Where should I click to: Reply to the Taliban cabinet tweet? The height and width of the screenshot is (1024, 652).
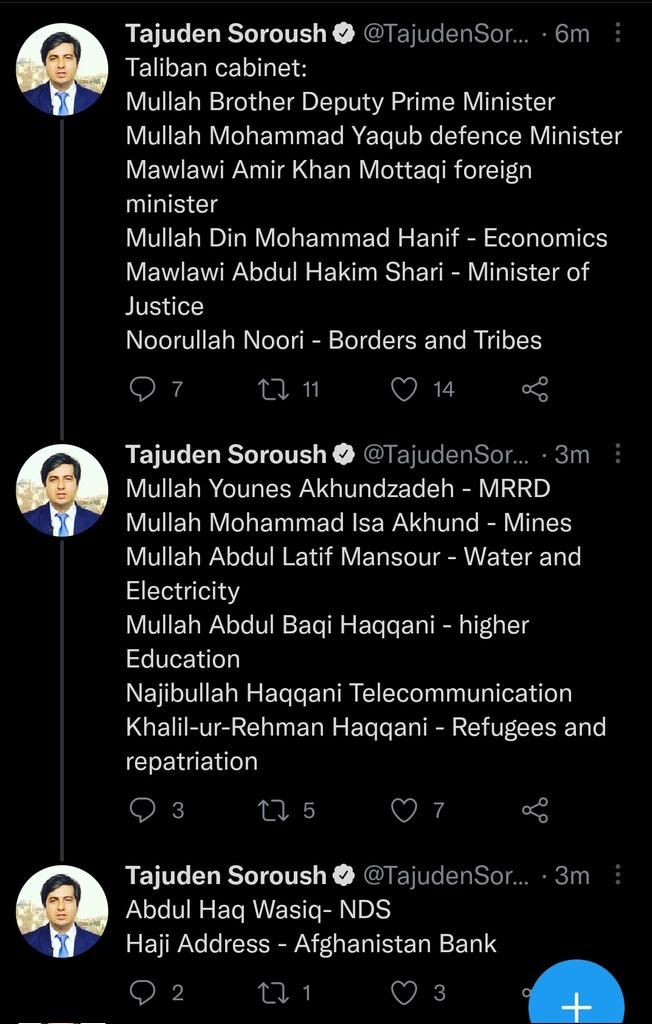click(143, 389)
